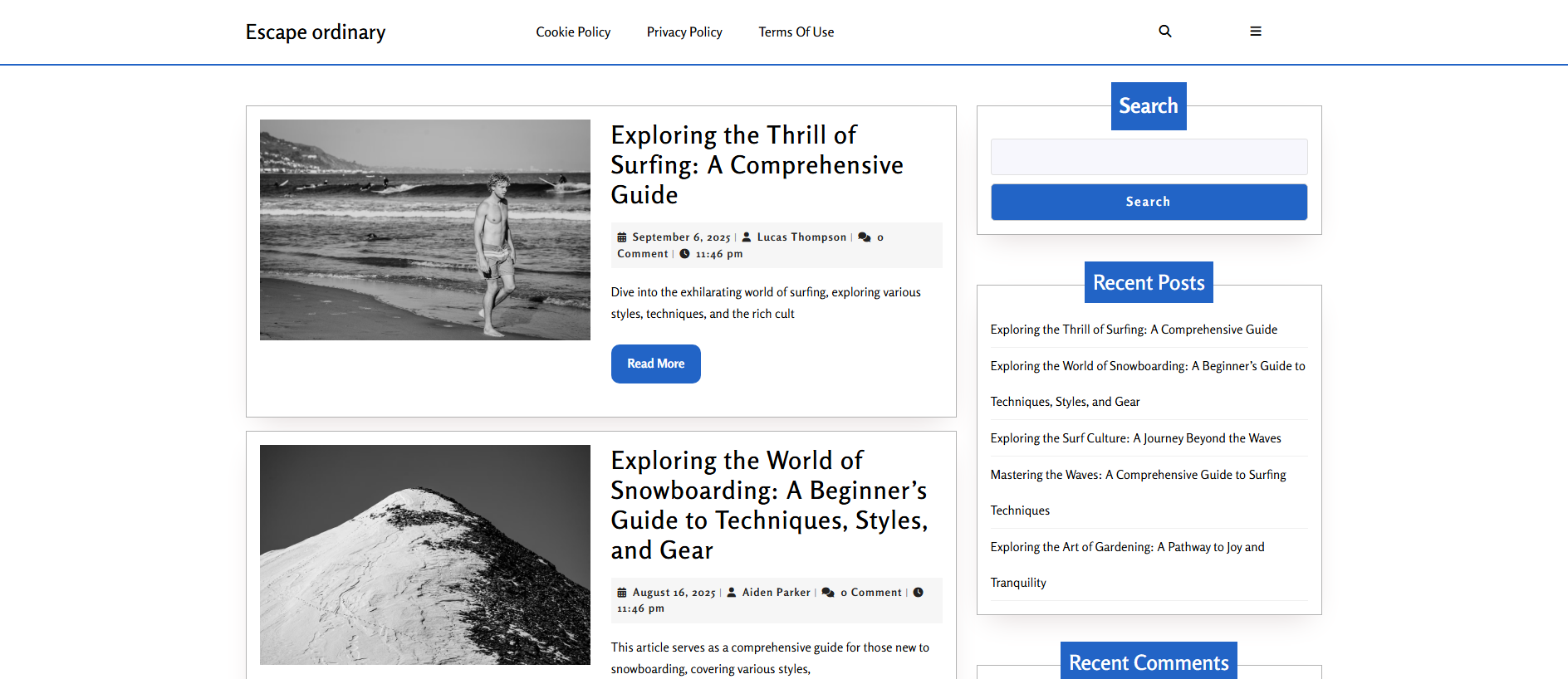
Task: Click the snowboarding post excerpt text
Action: click(x=770, y=658)
